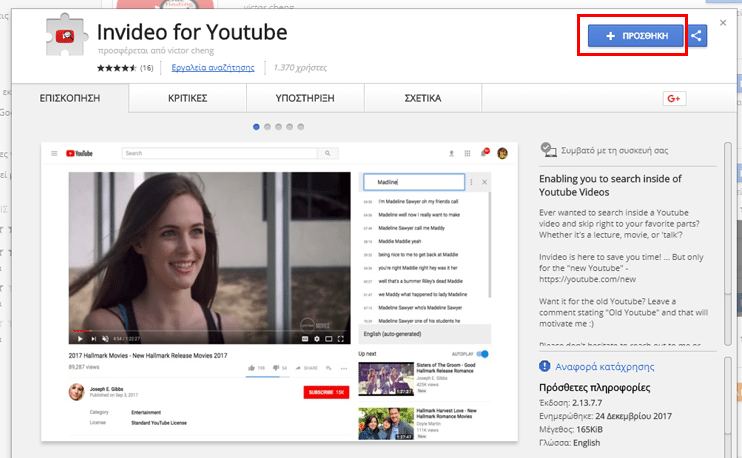Screen dimensions: 742x458
Task: Click the red SUBSCRIBE 15K button
Action: click(x=326, y=392)
